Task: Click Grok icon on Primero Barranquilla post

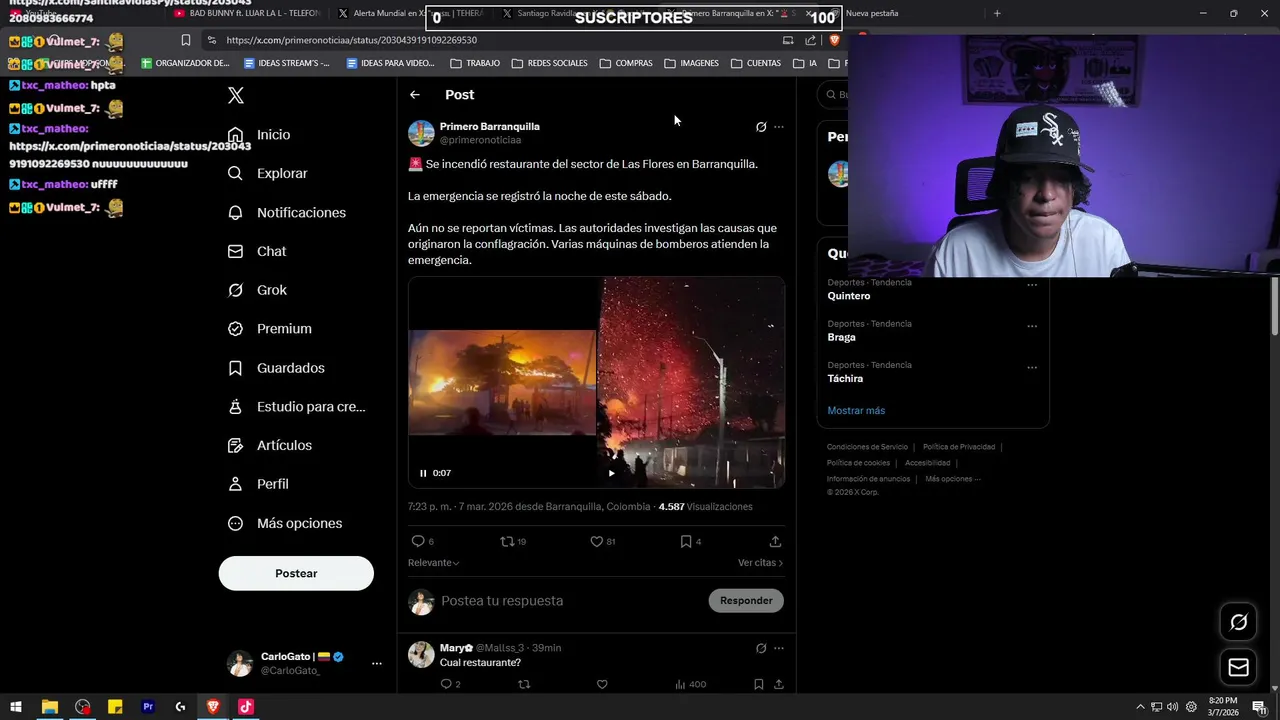Action: pyautogui.click(x=761, y=127)
